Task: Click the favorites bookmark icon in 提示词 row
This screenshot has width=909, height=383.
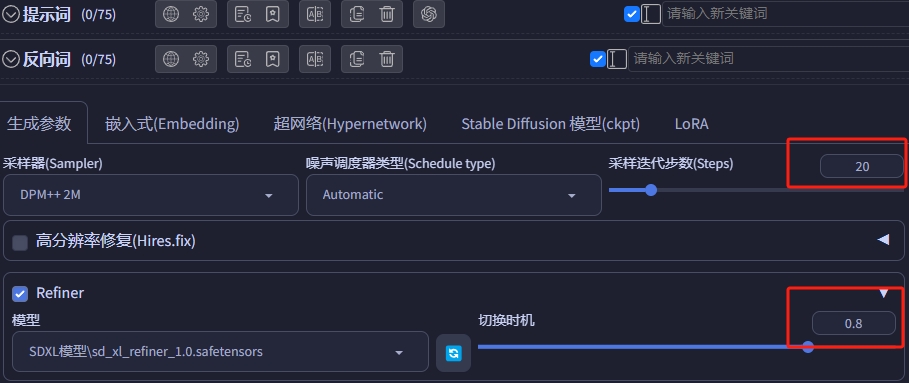Action: click(x=272, y=14)
